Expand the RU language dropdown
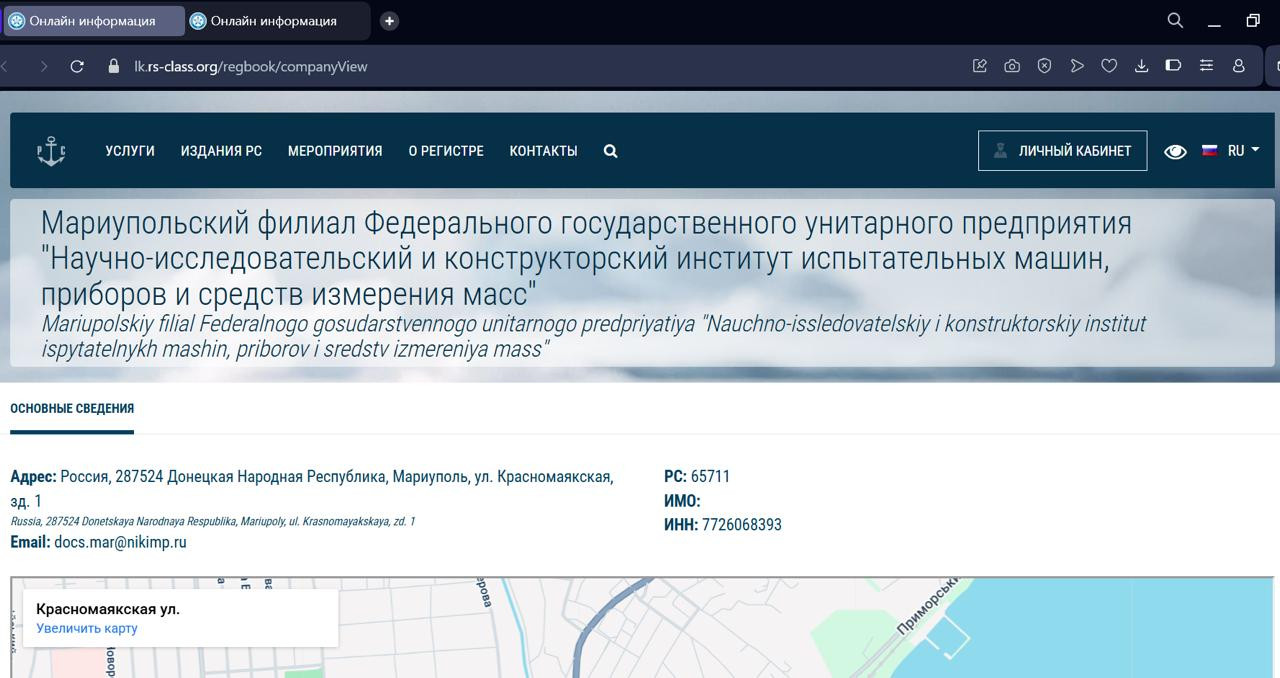Image resolution: width=1280 pixels, height=678 pixels. 1231,151
